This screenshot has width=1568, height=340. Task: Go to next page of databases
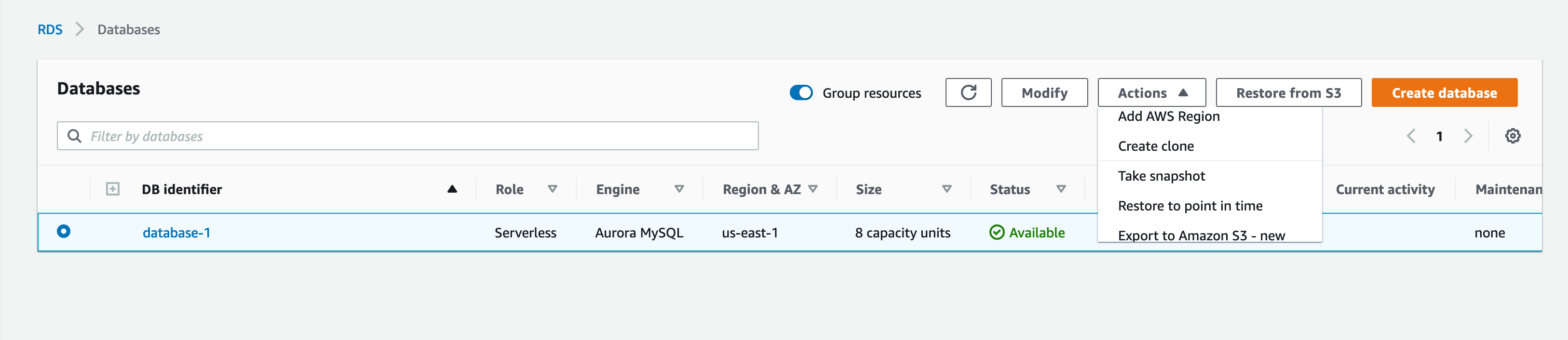pyautogui.click(x=1468, y=136)
